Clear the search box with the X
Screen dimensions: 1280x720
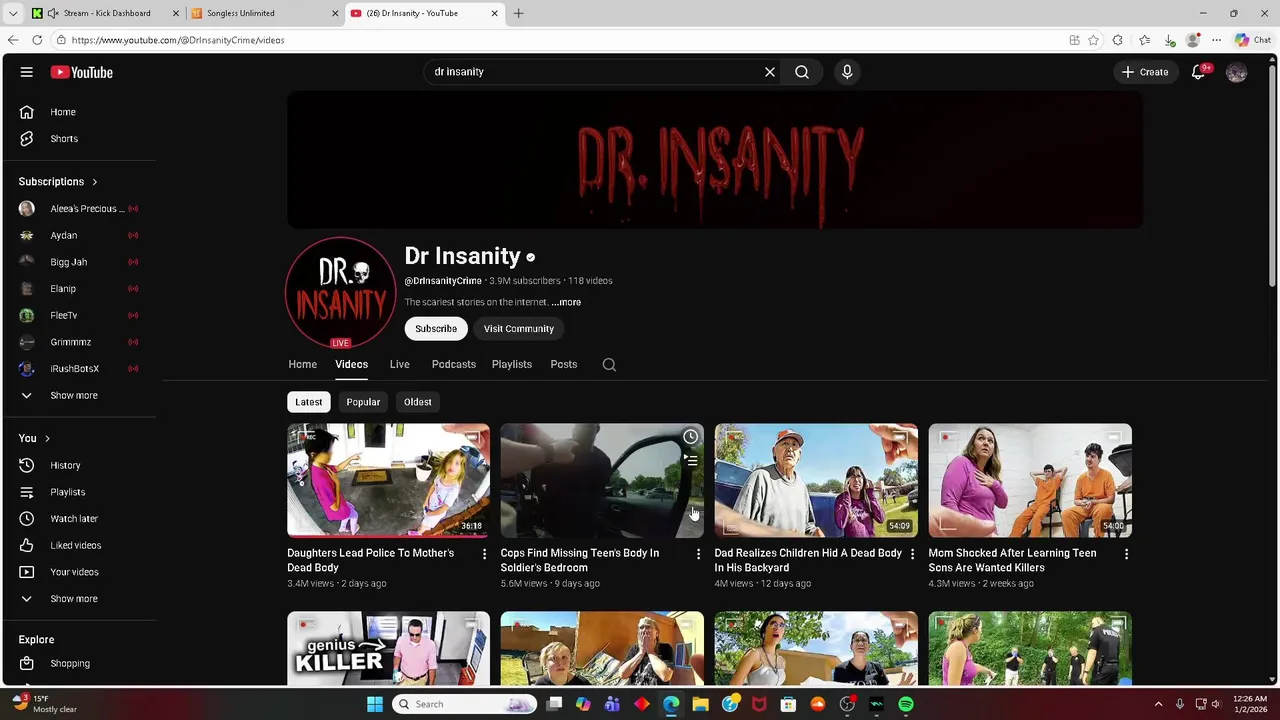[x=770, y=72]
